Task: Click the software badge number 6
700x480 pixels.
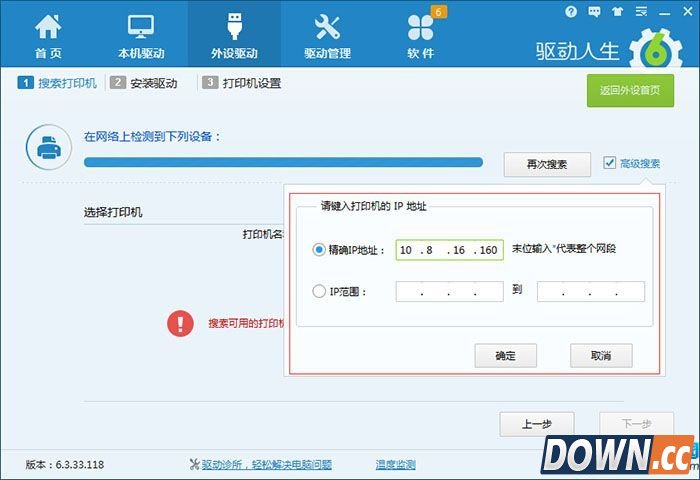Action: click(x=438, y=12)
